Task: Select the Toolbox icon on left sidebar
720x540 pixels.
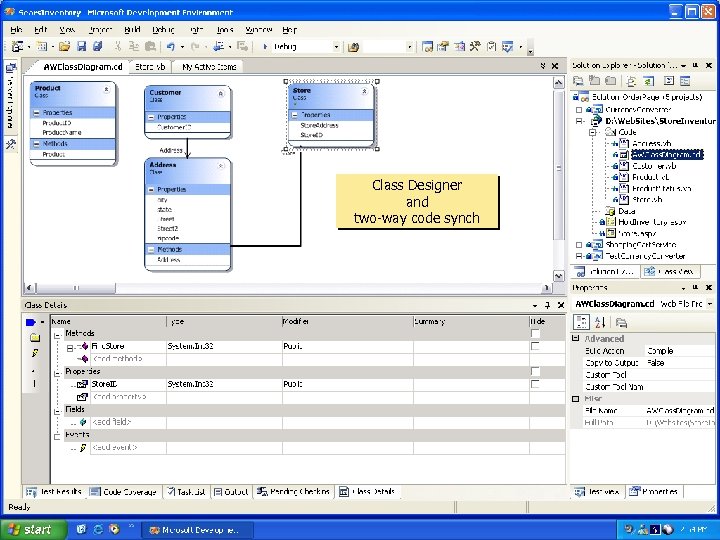Action: [10, 144]
